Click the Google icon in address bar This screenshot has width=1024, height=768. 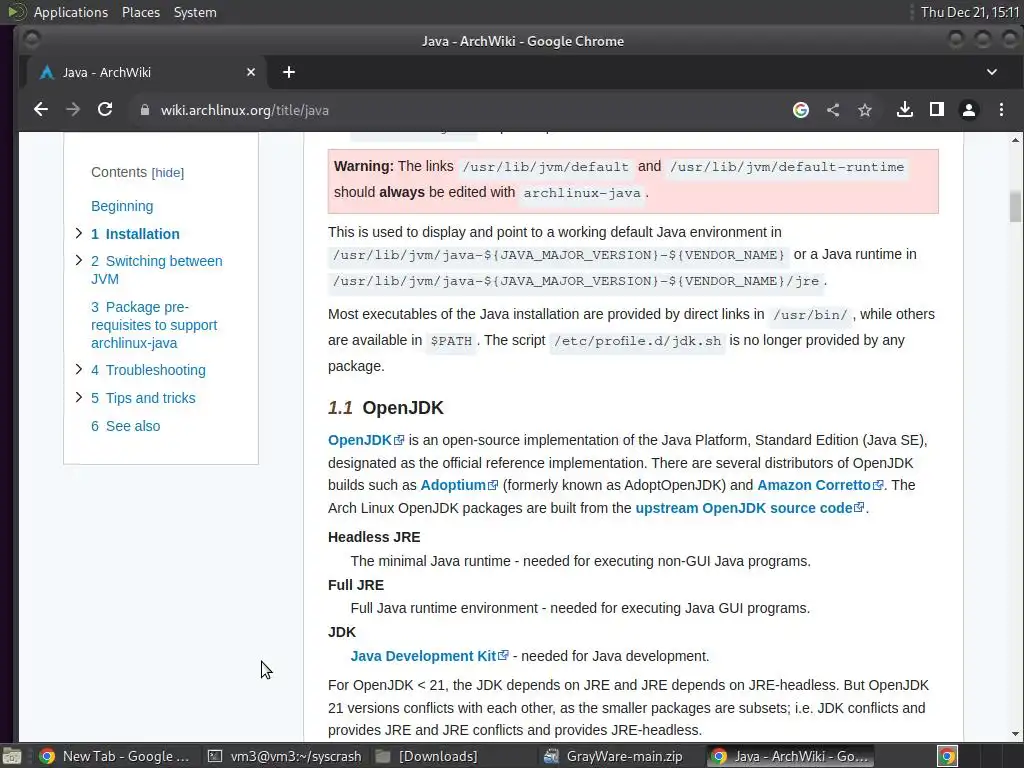coord(801,110)
